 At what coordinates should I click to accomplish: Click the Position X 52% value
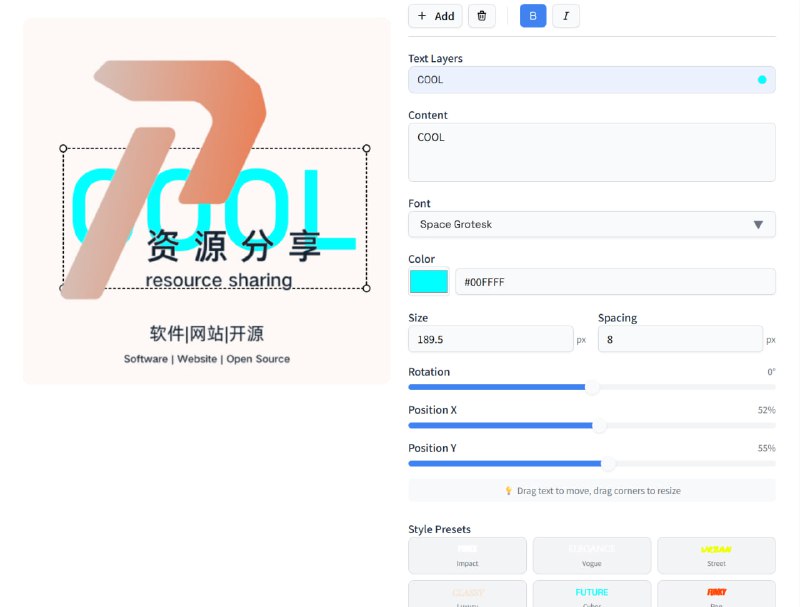click(x=766, y=410)
